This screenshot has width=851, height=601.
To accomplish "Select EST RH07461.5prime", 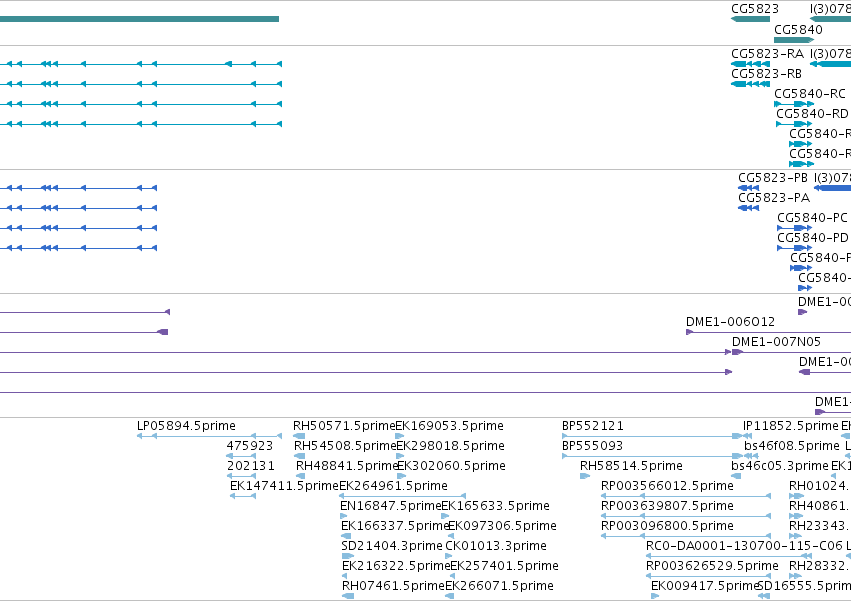I will click(393, 586).
